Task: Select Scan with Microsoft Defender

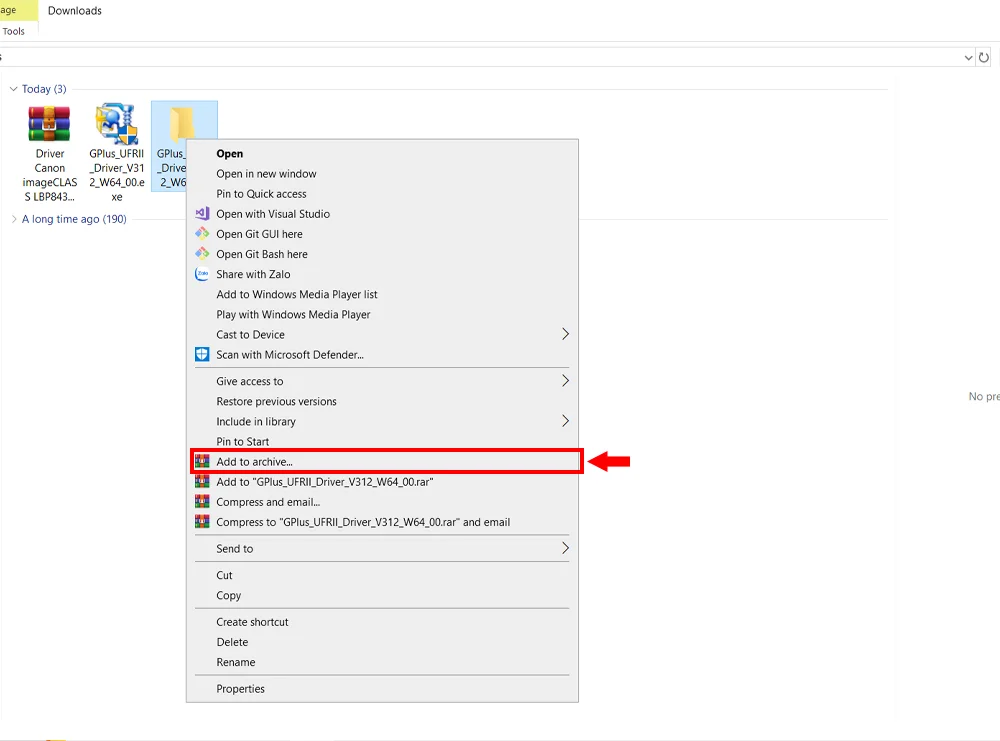Action: pos(382,355)
